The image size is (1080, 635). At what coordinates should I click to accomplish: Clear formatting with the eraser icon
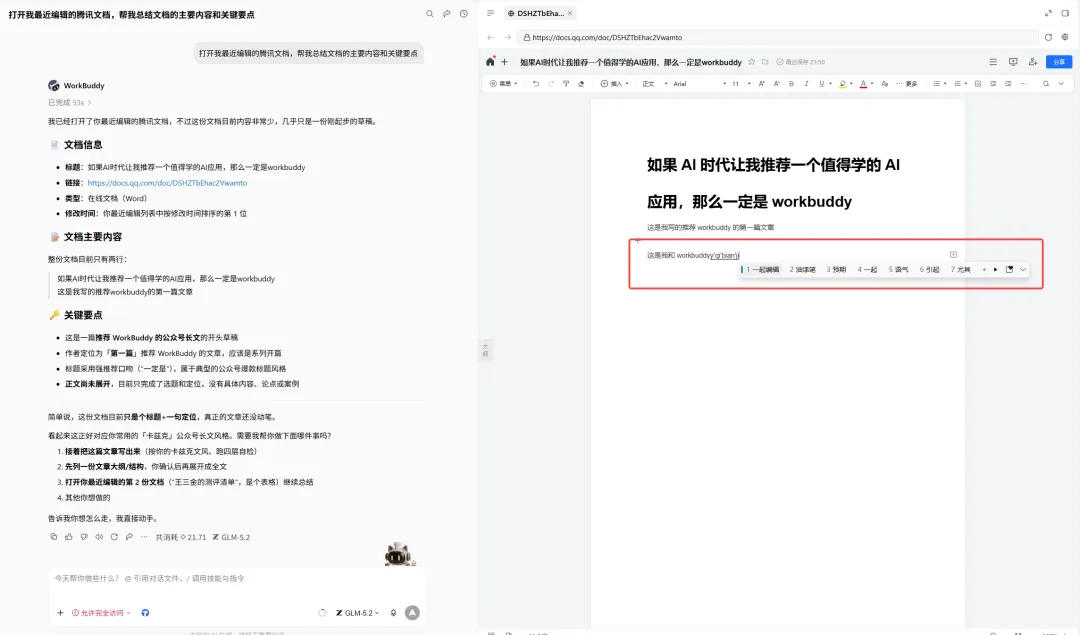coord(581,83)
